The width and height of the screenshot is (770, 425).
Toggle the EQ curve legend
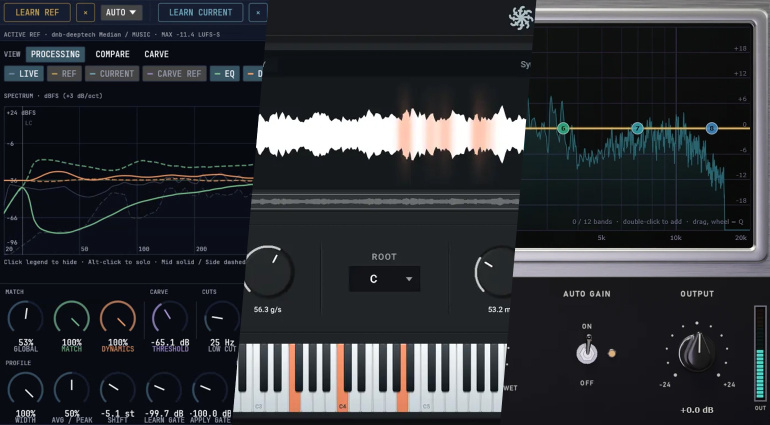(225, 74)
